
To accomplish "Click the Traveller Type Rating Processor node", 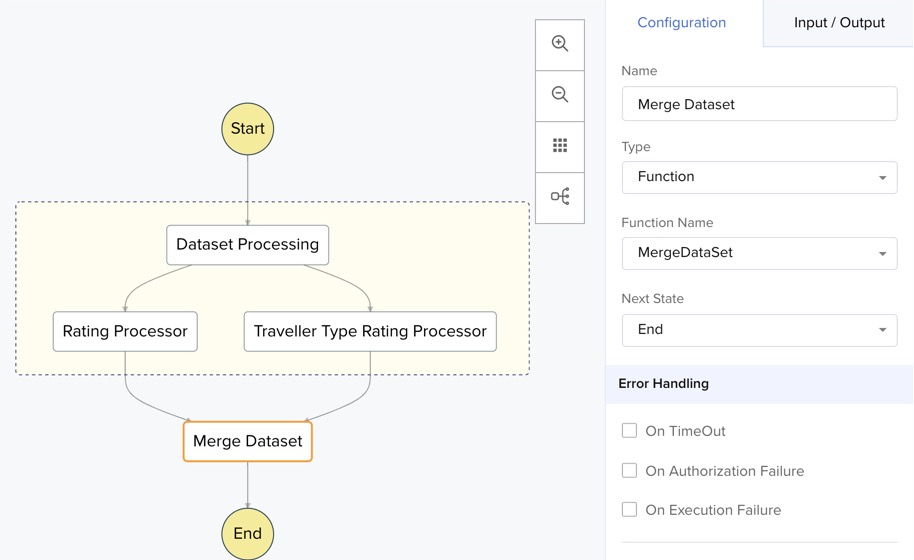I will pyautogui.click(x=370, y=332).
